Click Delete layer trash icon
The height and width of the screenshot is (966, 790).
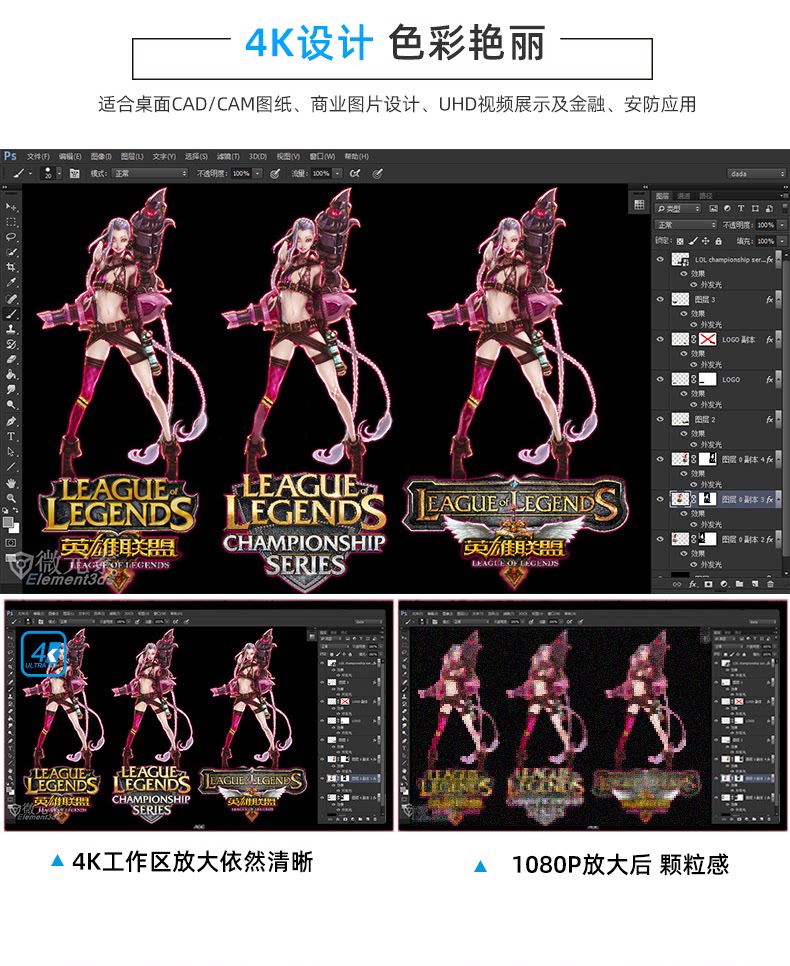(x=770, y=583)
